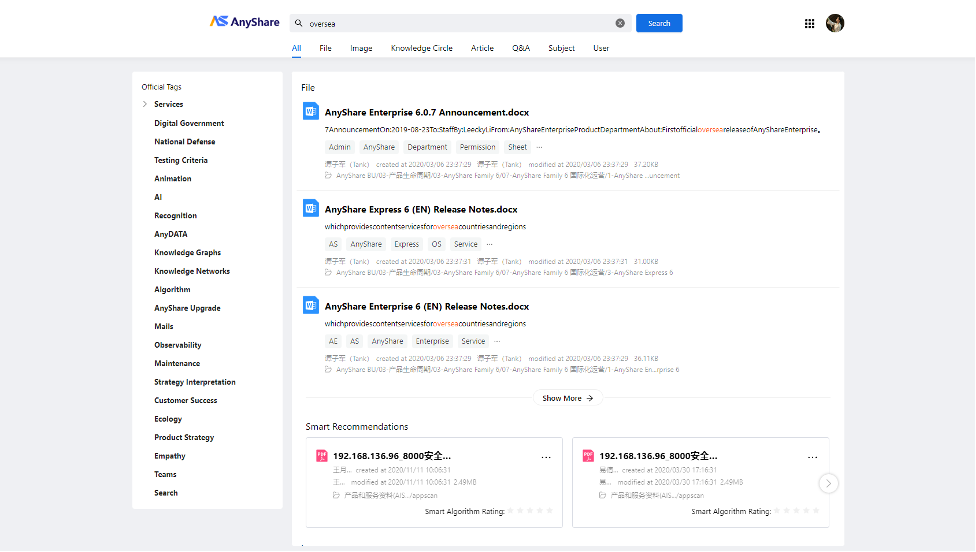Click folder path icon under Express 6 Release Notes
This screenshot has width=976, height=552.
[x=328, y=273]
